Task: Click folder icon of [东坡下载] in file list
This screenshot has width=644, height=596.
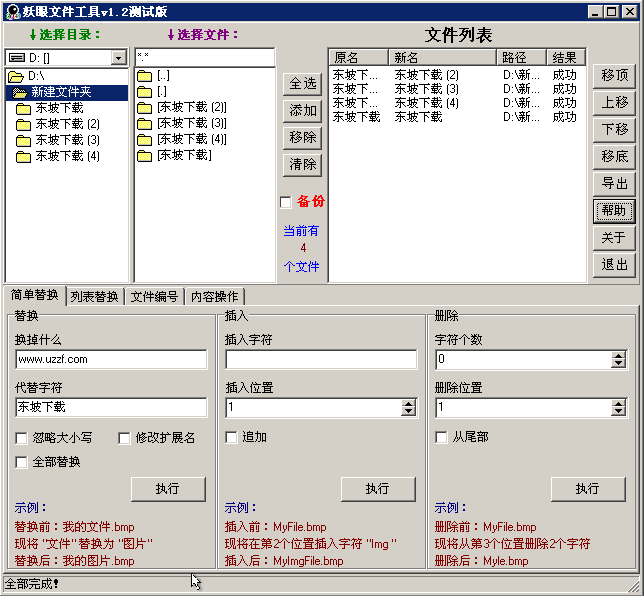Action: tap(144, 156)
